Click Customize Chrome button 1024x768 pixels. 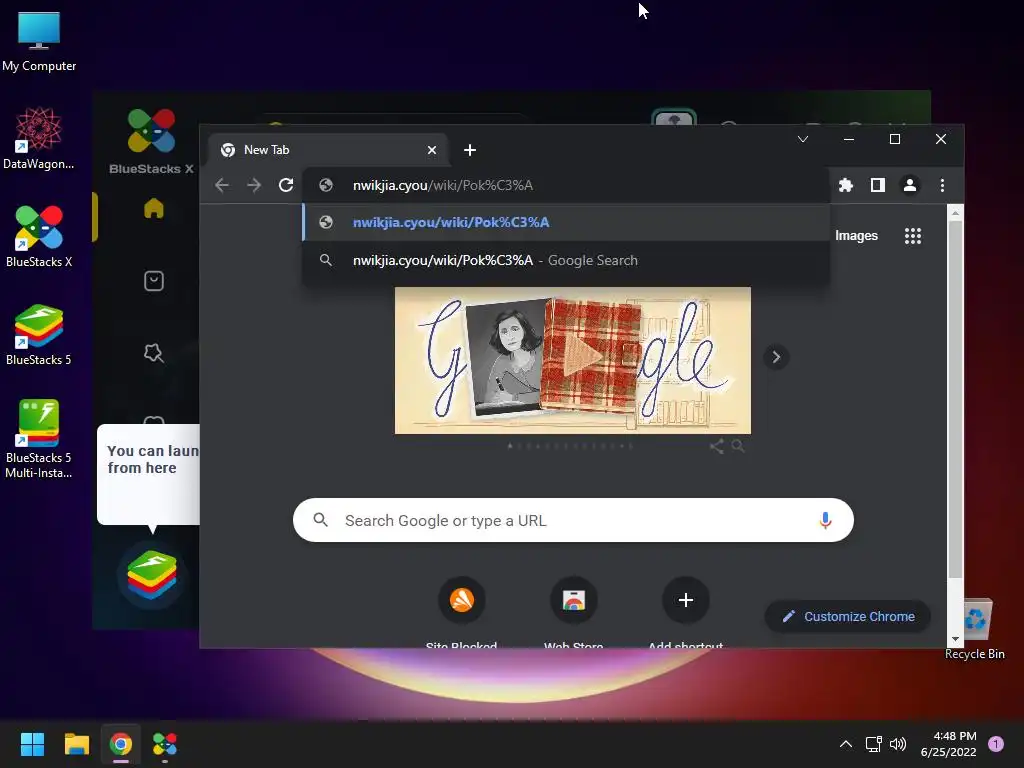[848, 616]
